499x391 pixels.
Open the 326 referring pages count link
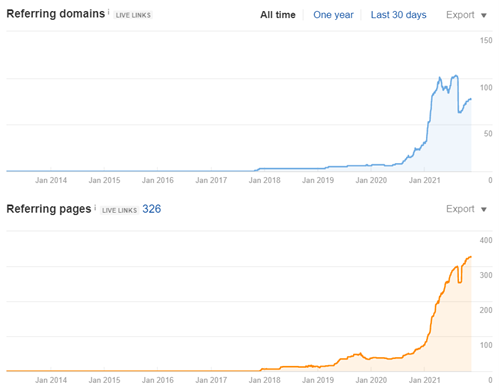click(152, 209)
